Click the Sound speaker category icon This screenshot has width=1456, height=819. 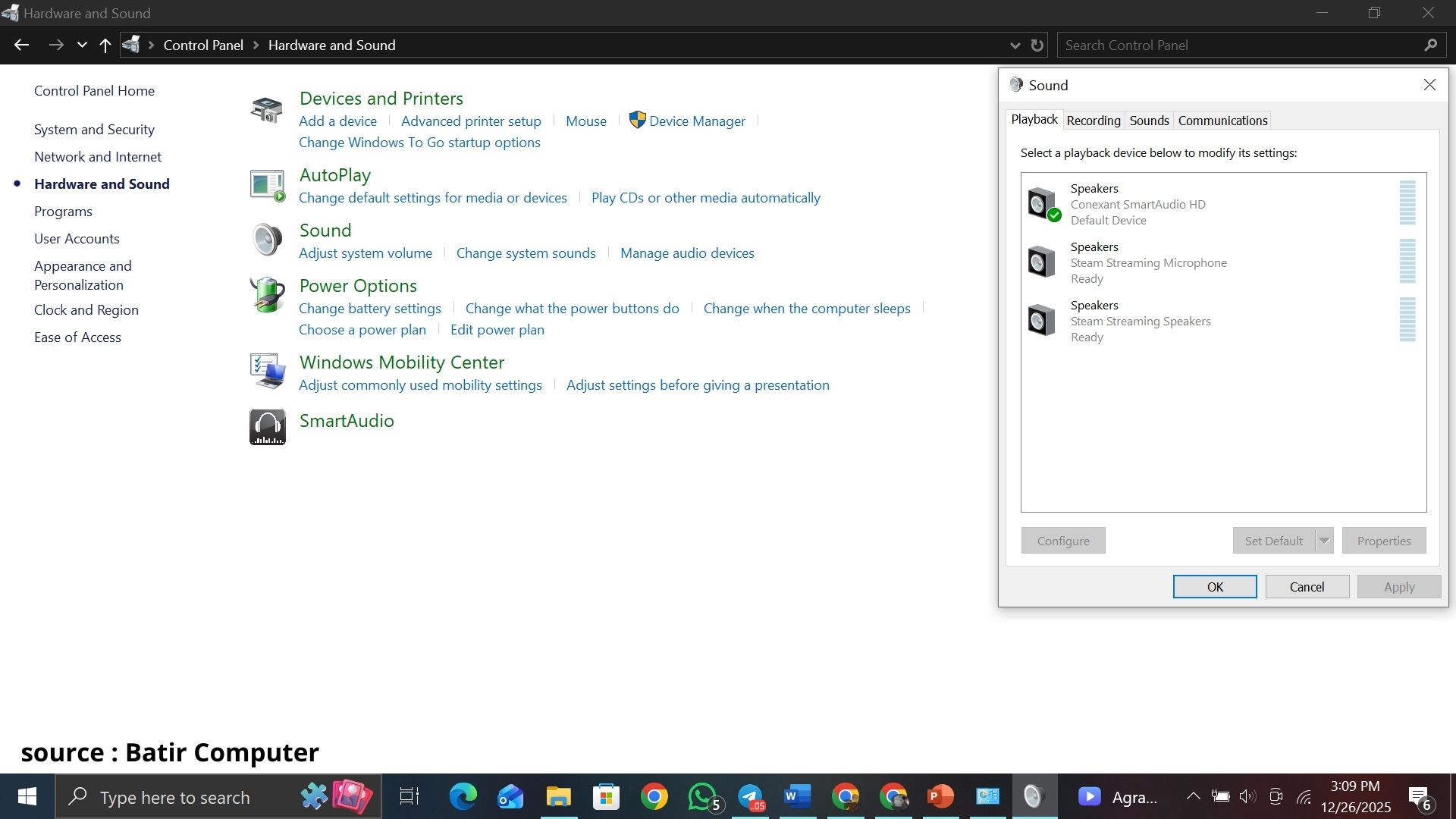[267, 240]
